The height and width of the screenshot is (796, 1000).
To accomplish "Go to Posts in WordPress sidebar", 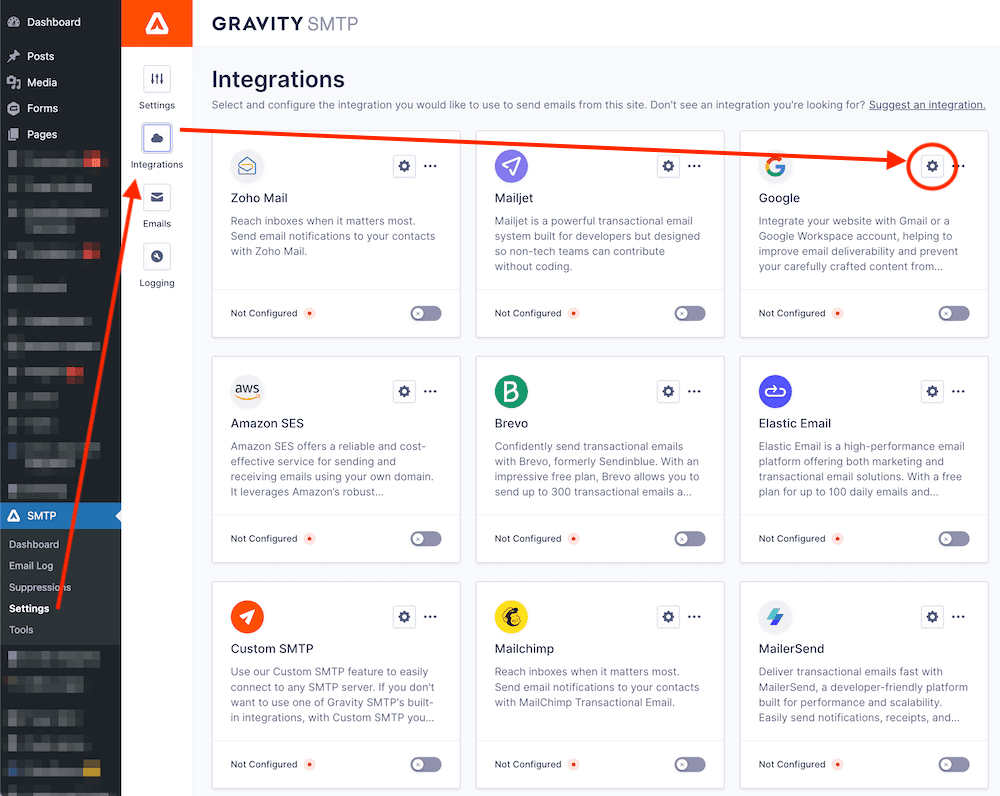I will click(40, 56).
